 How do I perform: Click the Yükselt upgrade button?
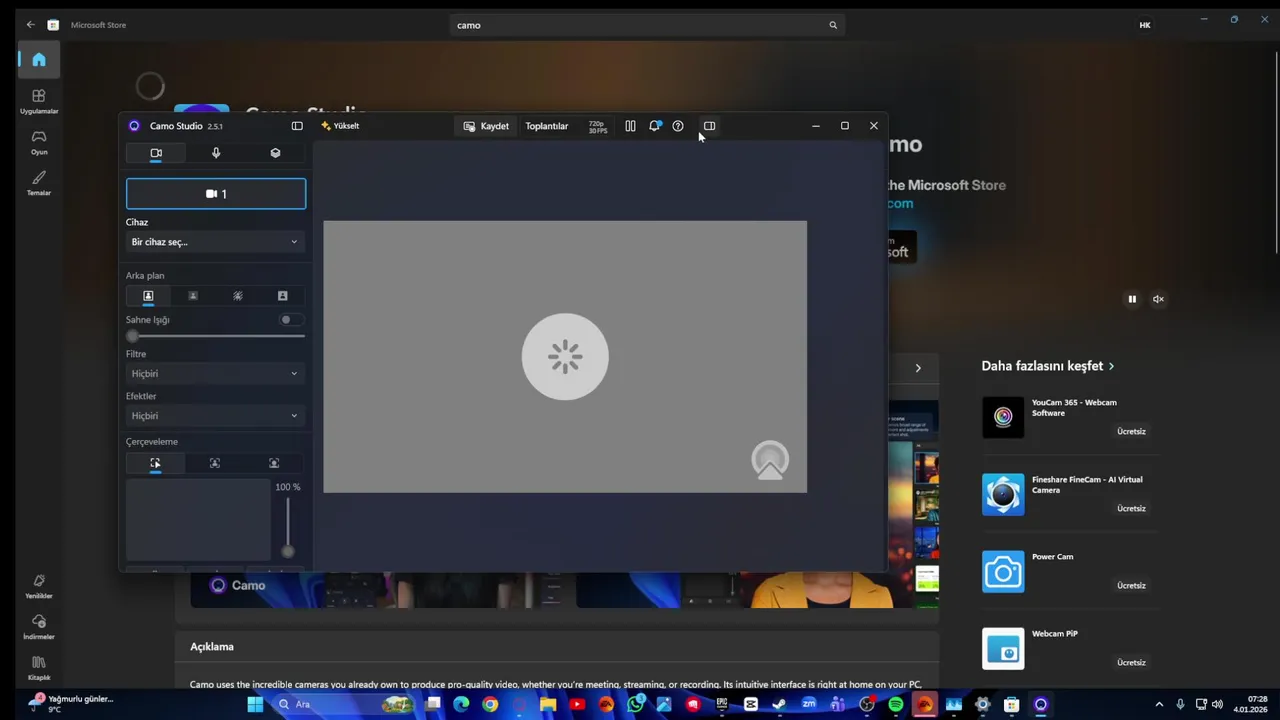coord(340,126)
